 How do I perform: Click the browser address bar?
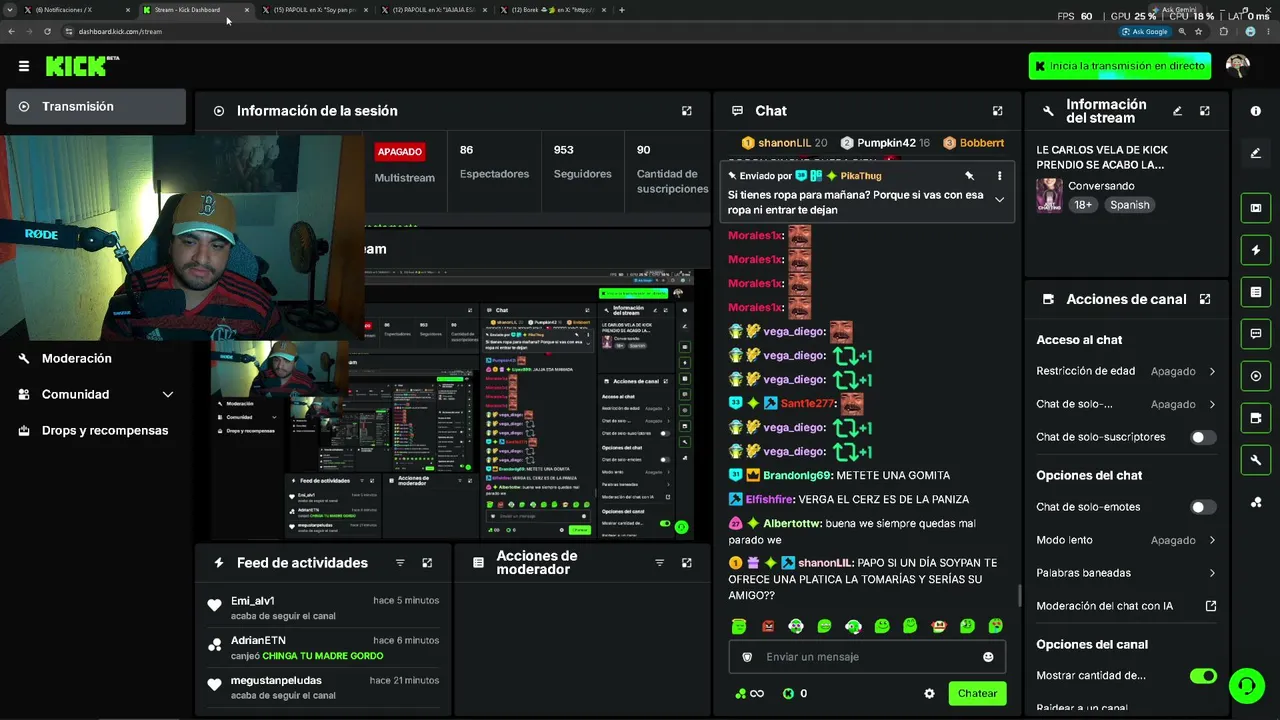click(590, 31)
